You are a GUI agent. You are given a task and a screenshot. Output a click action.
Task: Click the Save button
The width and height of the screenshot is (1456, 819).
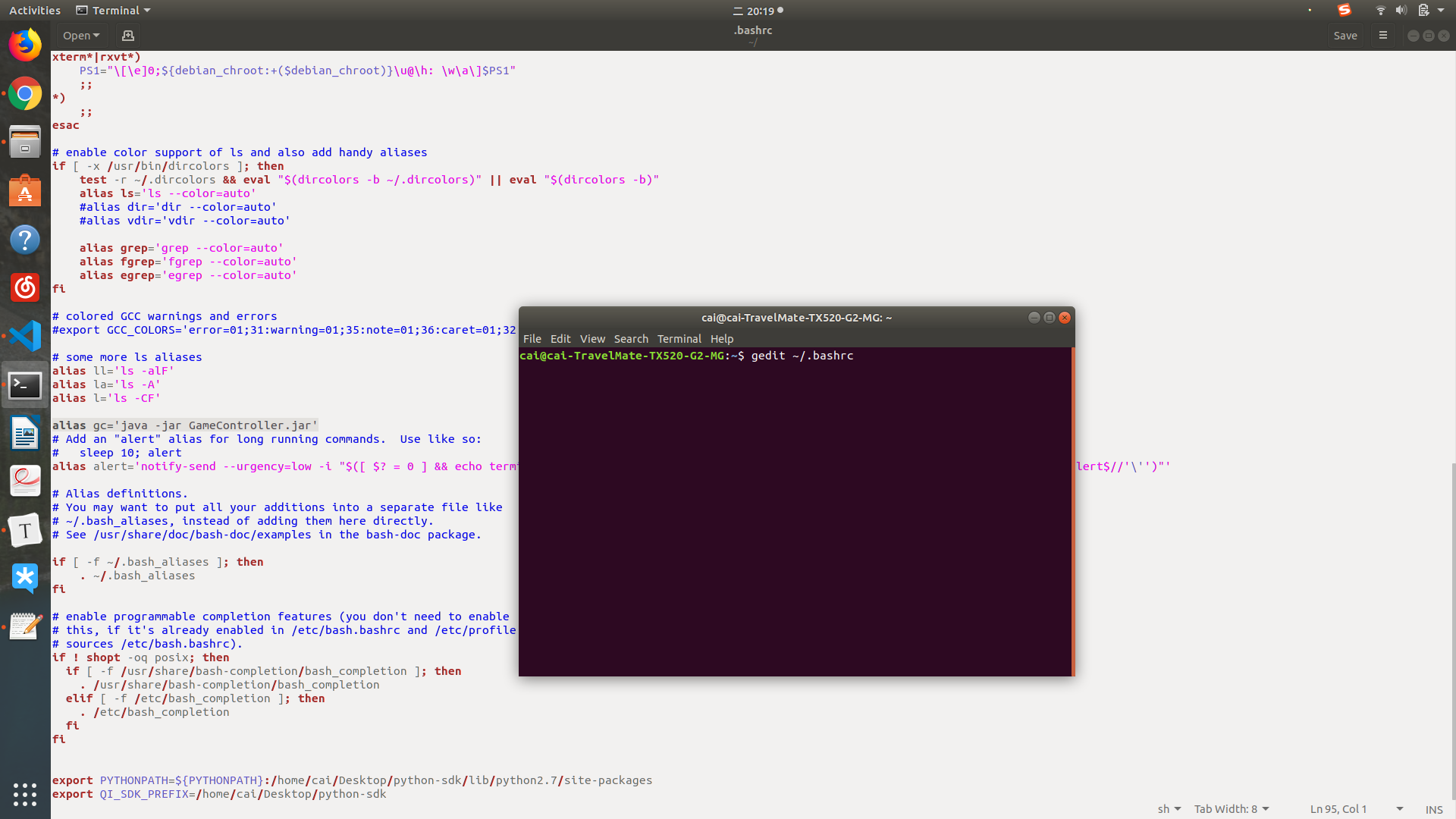point(1345,36)
